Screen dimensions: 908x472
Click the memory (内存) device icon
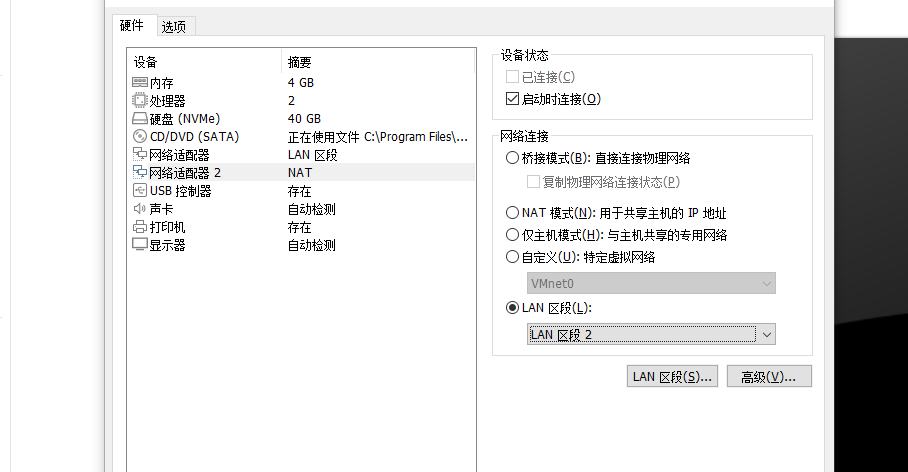[140, 83]
